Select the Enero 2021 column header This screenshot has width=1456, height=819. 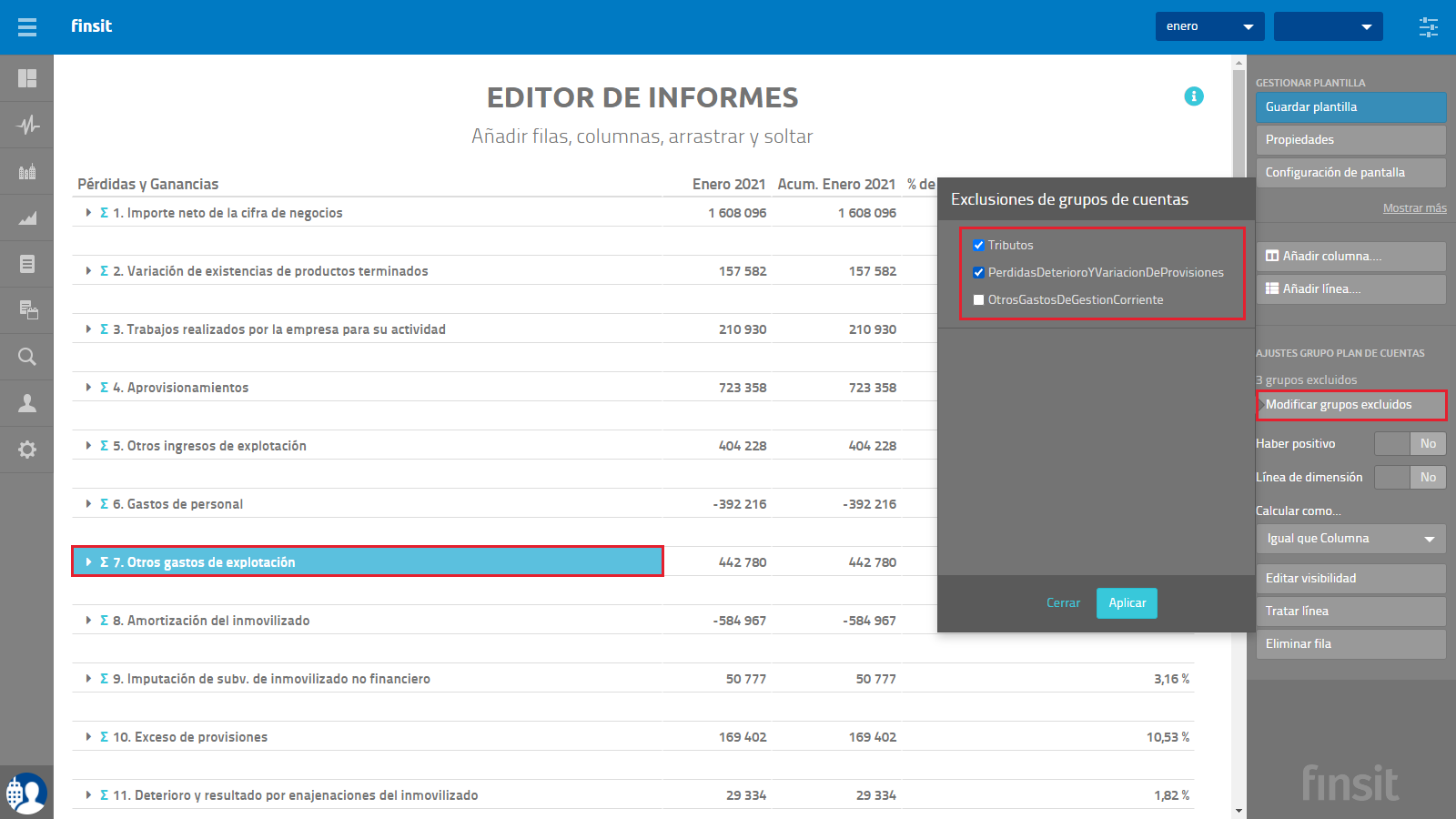click(x=729, y=184)
